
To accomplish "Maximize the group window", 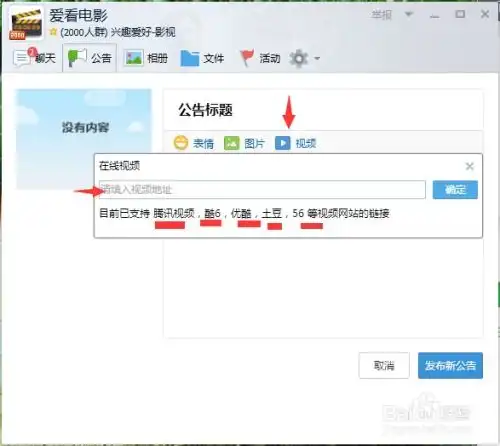I will [x=460, y=14].
